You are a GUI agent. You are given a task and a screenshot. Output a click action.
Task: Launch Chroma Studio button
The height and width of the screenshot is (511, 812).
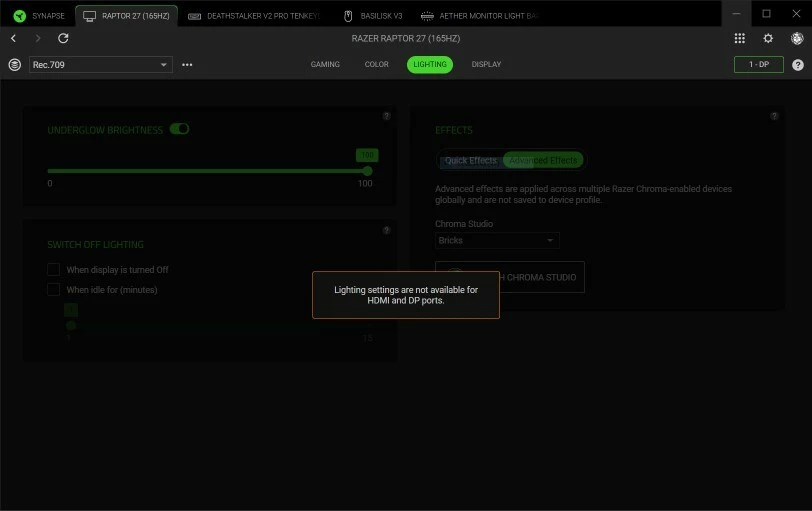pos(510,278)
